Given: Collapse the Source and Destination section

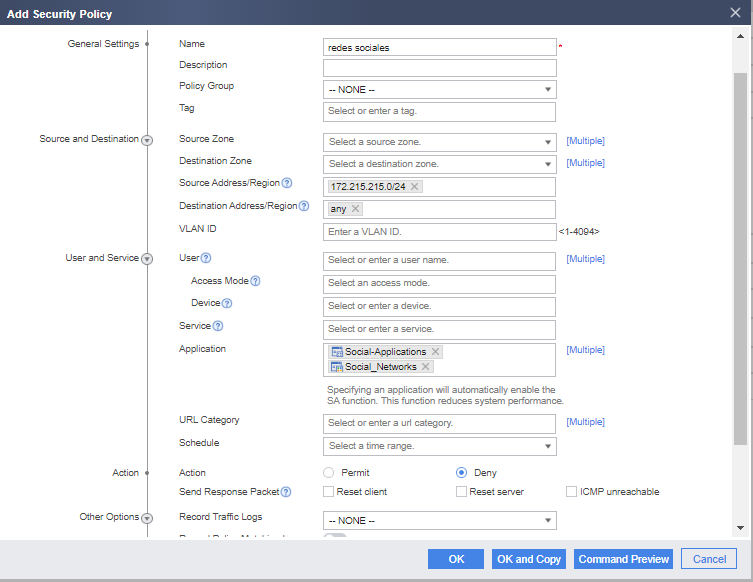Looking at the screenshot, I should pos(147,140).
